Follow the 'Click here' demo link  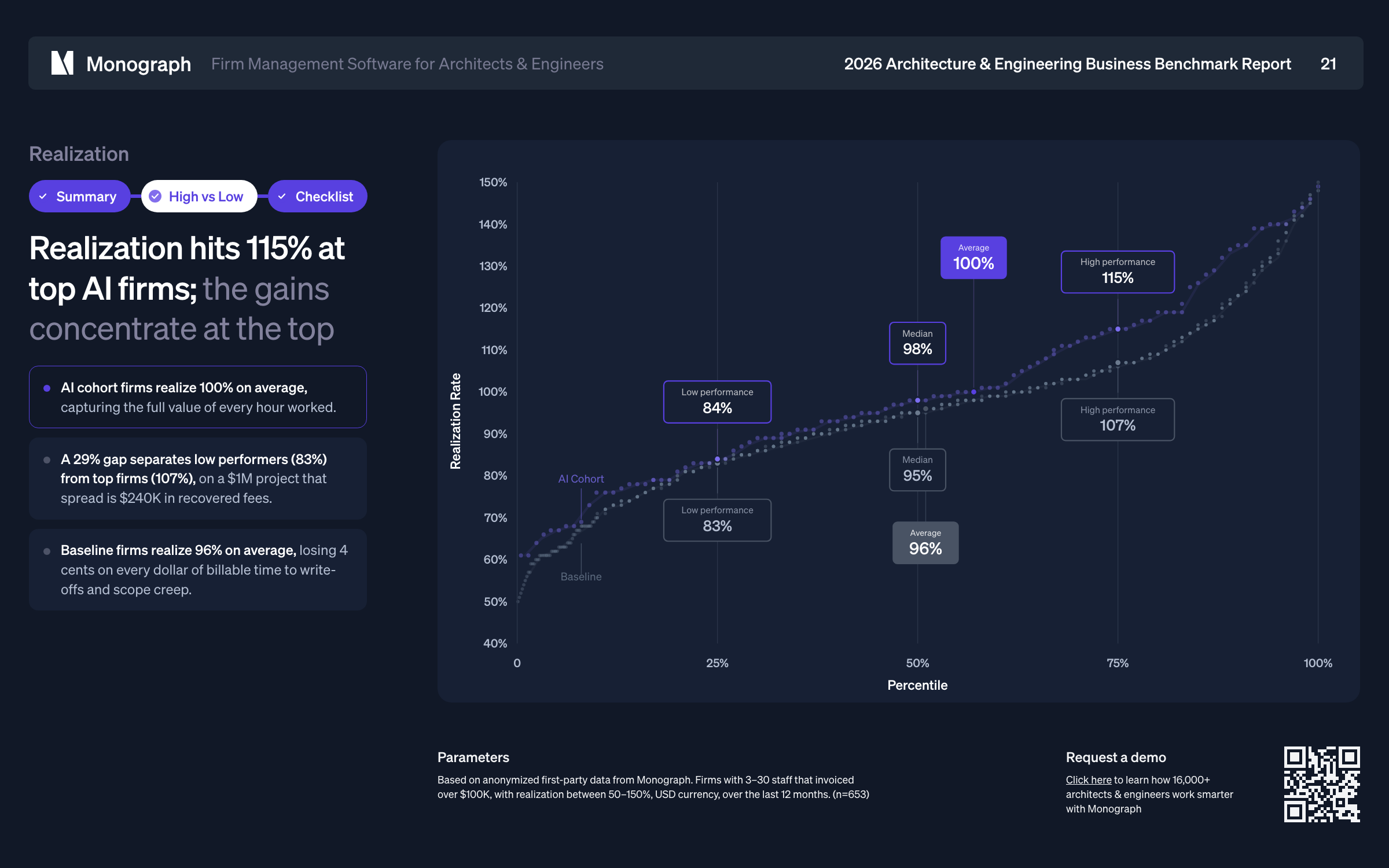tap(1088, 780)
